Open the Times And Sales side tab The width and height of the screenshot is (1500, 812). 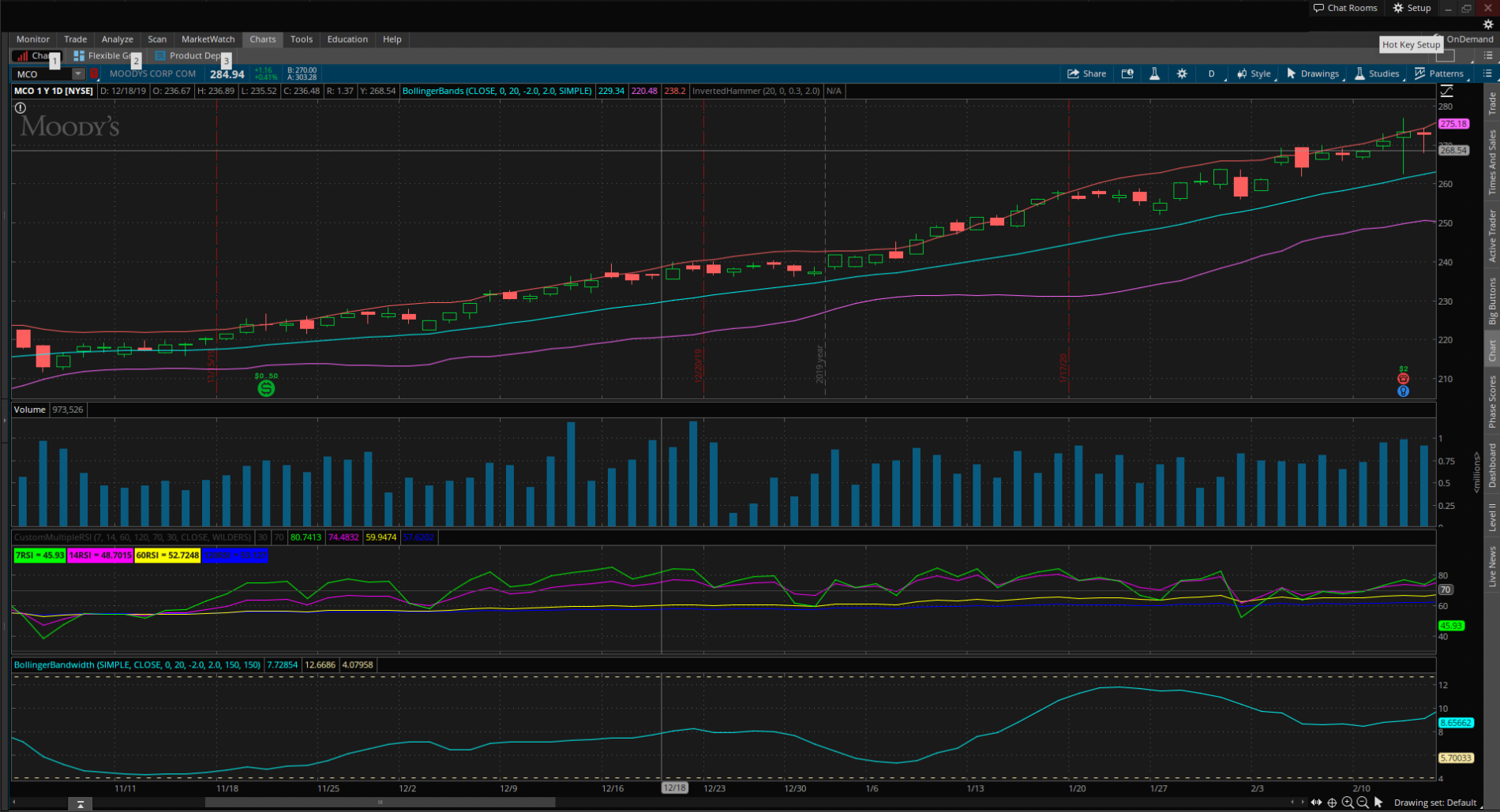point(1492,162)
